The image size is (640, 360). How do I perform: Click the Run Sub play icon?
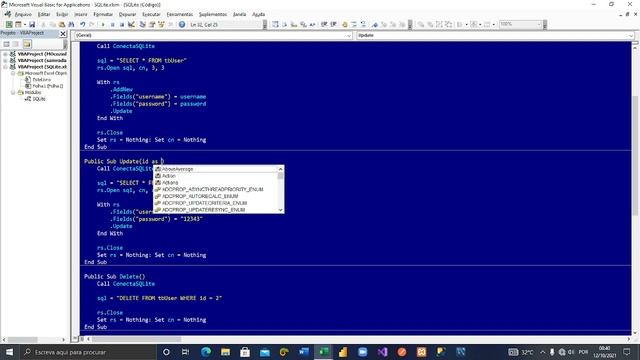coord(103,24)
